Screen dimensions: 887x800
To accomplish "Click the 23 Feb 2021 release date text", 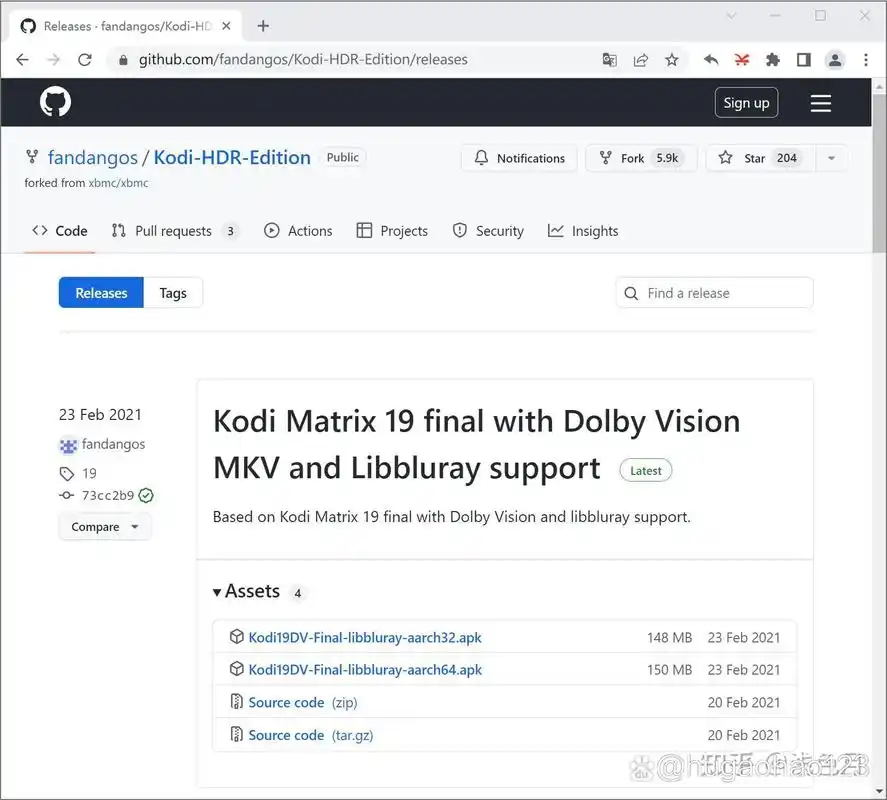I will click(100, 415).
